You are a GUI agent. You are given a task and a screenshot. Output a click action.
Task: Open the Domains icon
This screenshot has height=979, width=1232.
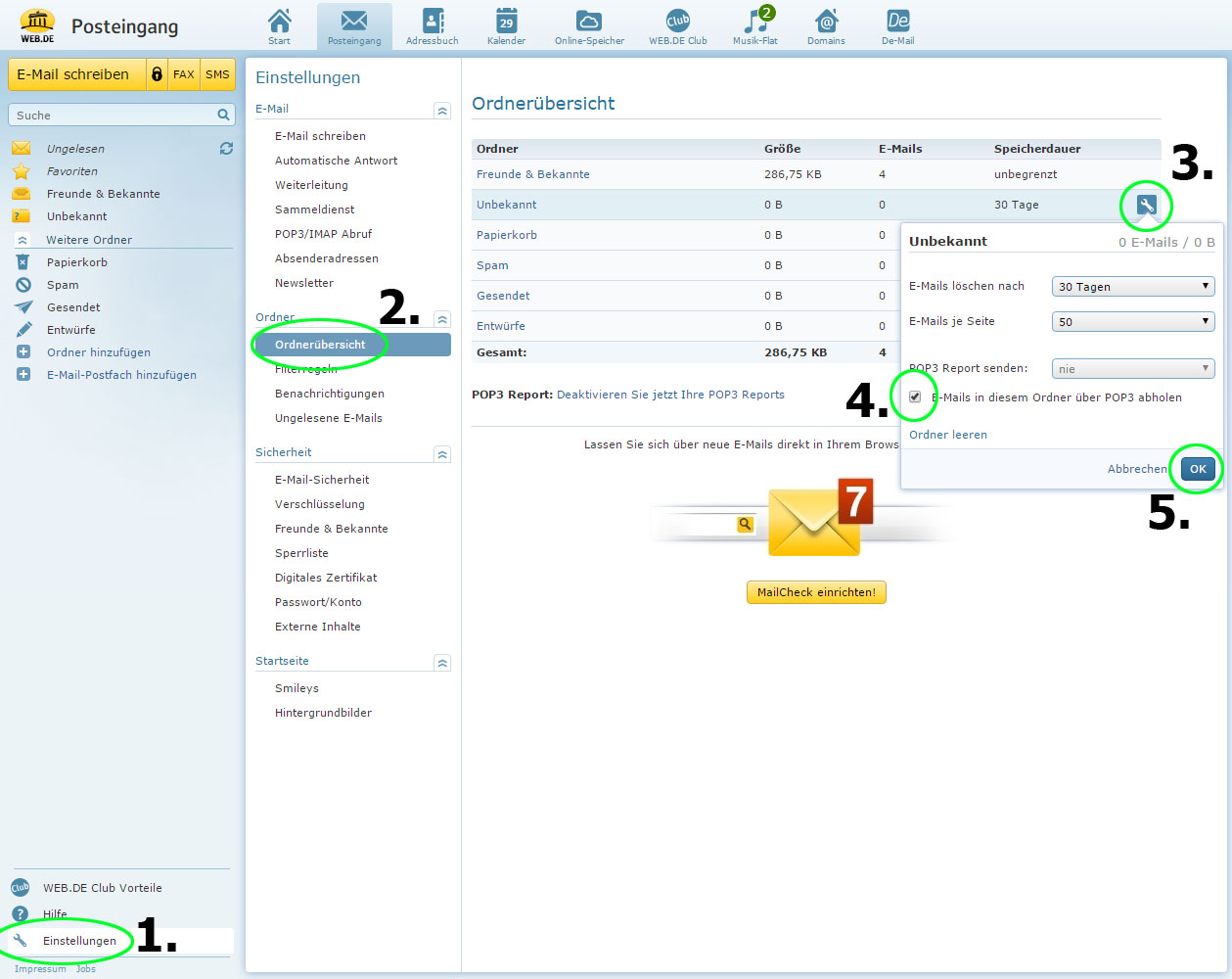click(826, 21)
